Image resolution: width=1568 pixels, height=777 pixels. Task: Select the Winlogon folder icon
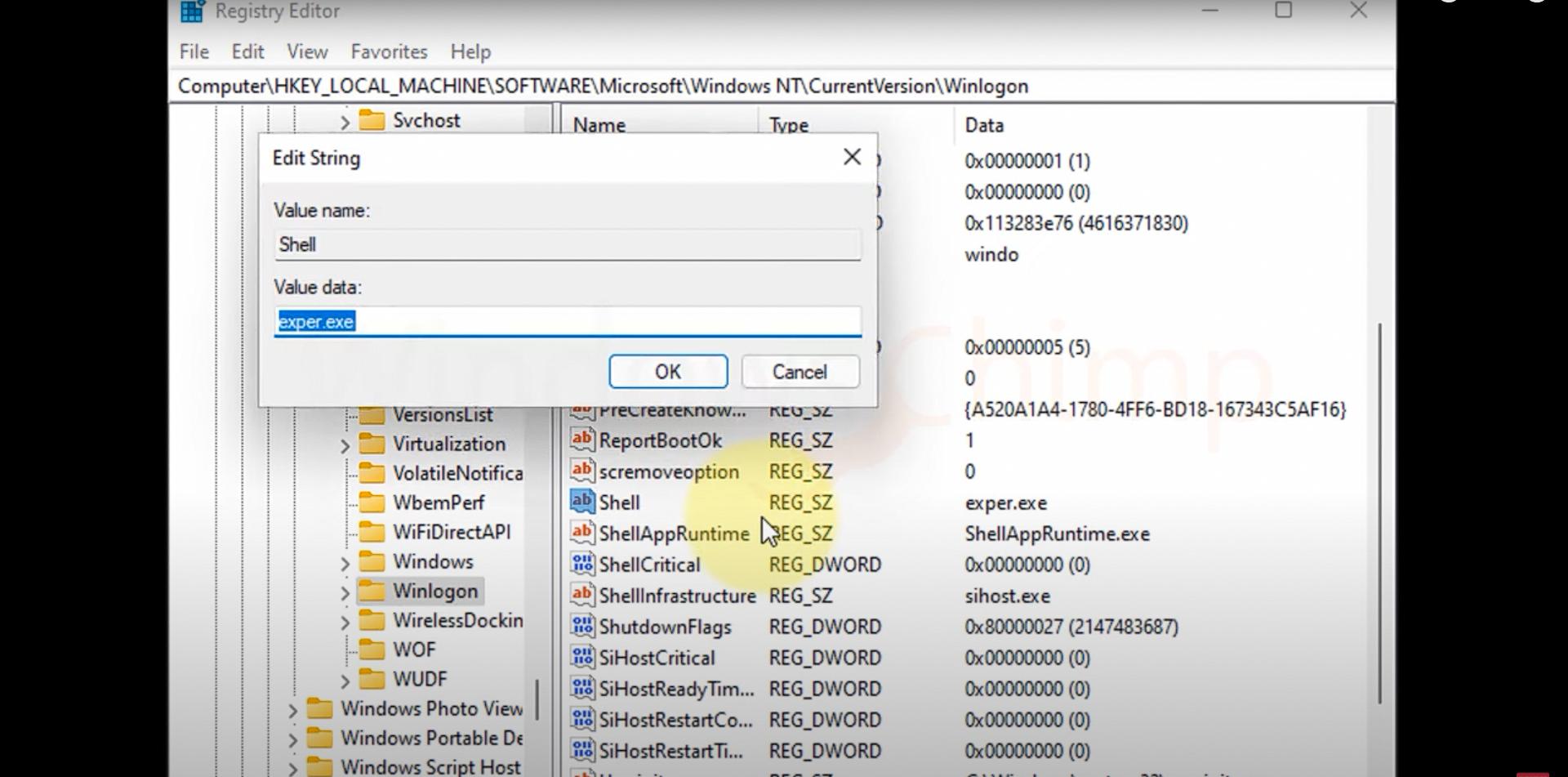pyautogui.click(x=372, y=591)
